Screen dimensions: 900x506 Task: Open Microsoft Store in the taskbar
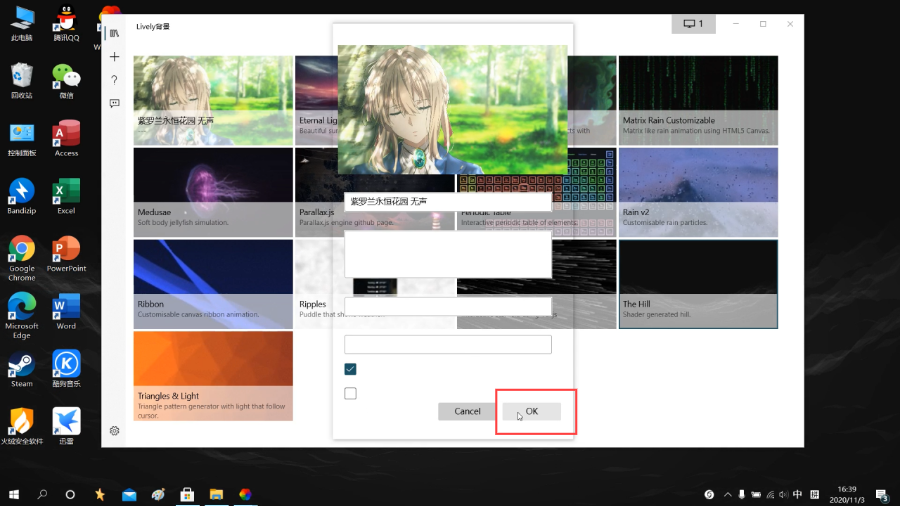pos(187,495)
